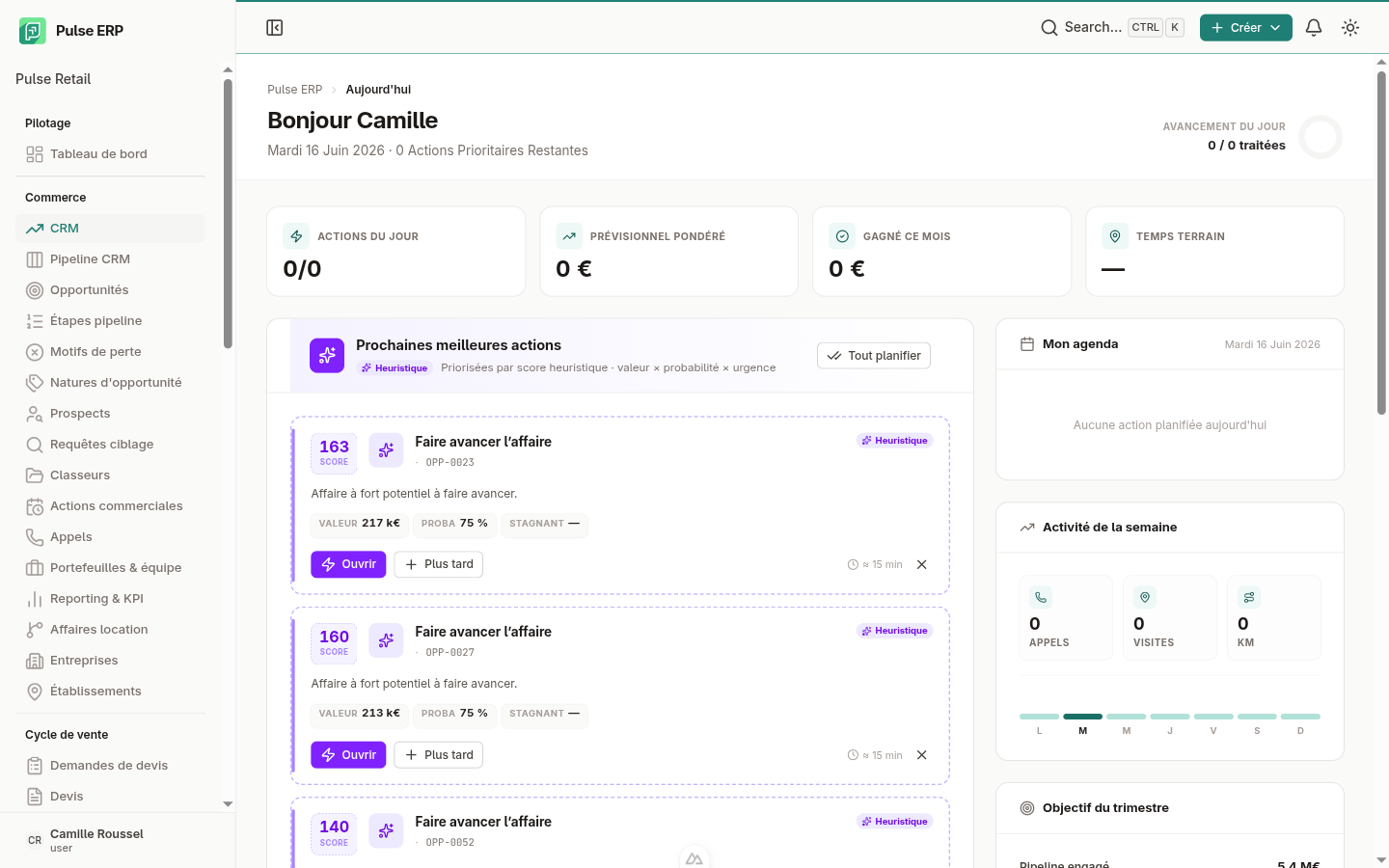The width and height of the screenshot is (1389, 868).
Task: Open Opportunités in sidebar
Action: [x=110, y=290]
